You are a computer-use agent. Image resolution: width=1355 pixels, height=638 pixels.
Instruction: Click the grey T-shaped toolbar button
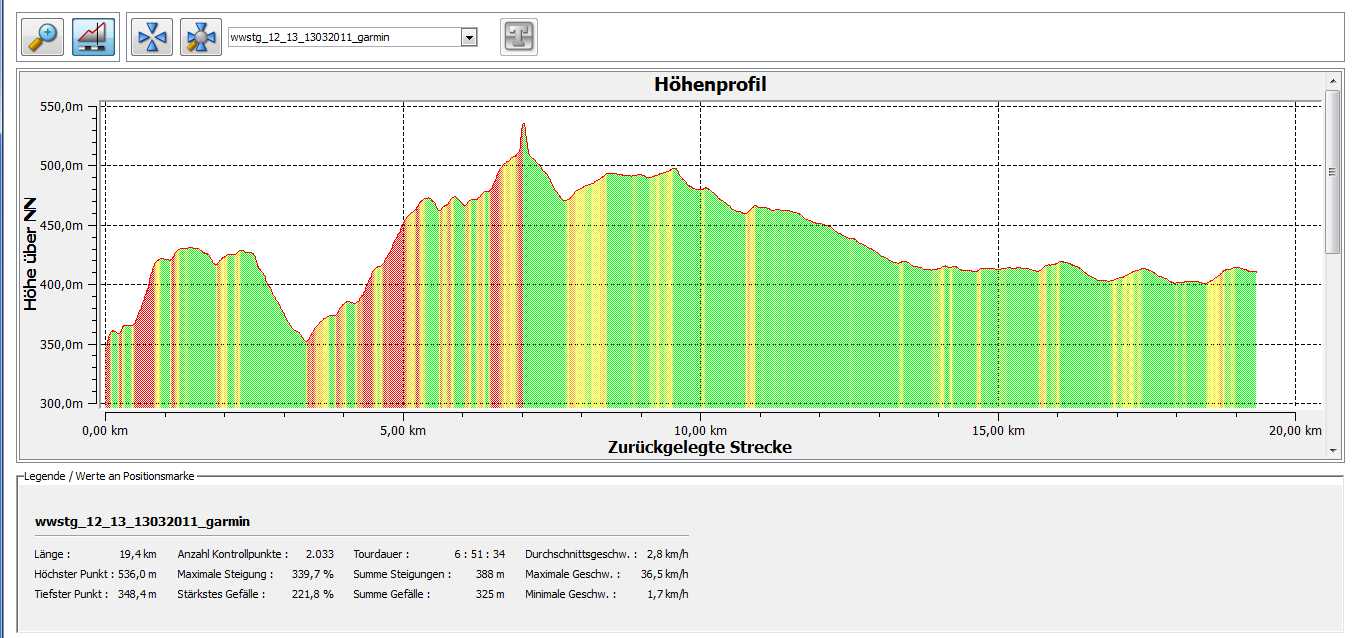click(x=518, y=37)
